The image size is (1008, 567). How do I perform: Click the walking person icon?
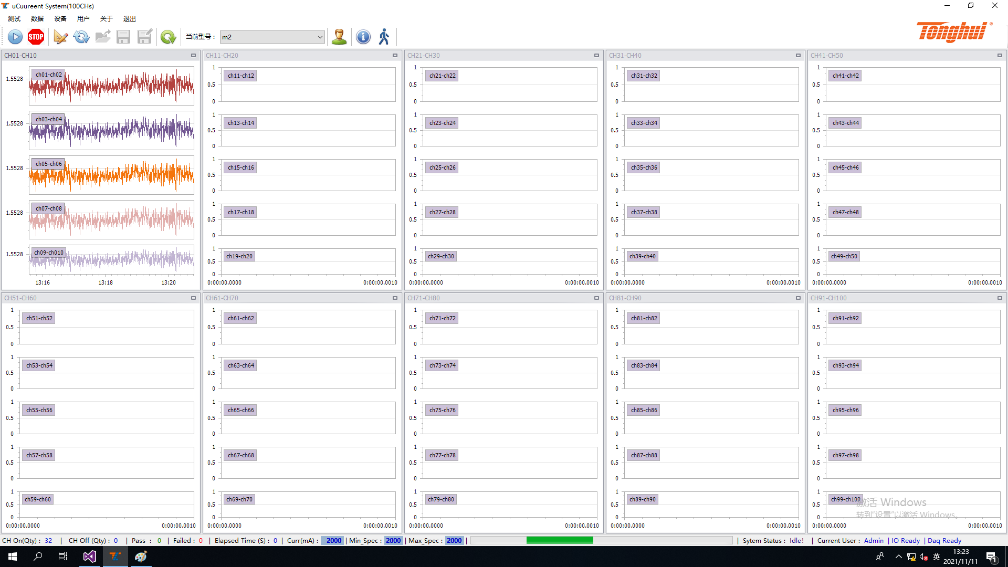[x=383, y=37]
